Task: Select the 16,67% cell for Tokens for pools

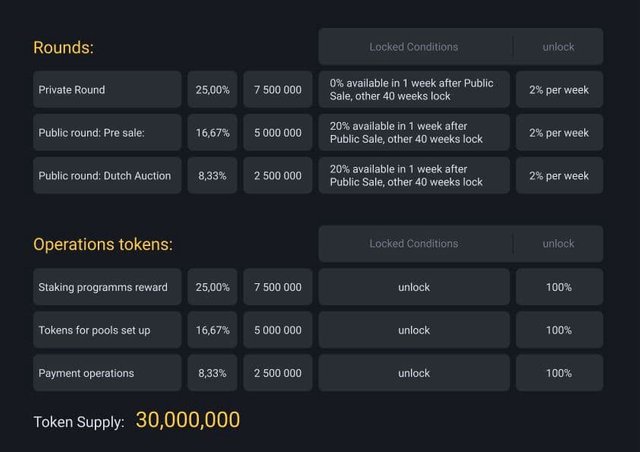Action: coord(212,330)
